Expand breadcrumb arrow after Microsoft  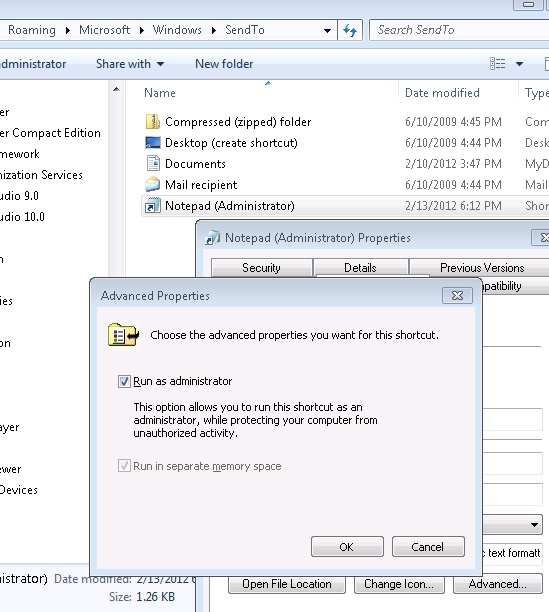pyautogui.click(x=141, y=30)
